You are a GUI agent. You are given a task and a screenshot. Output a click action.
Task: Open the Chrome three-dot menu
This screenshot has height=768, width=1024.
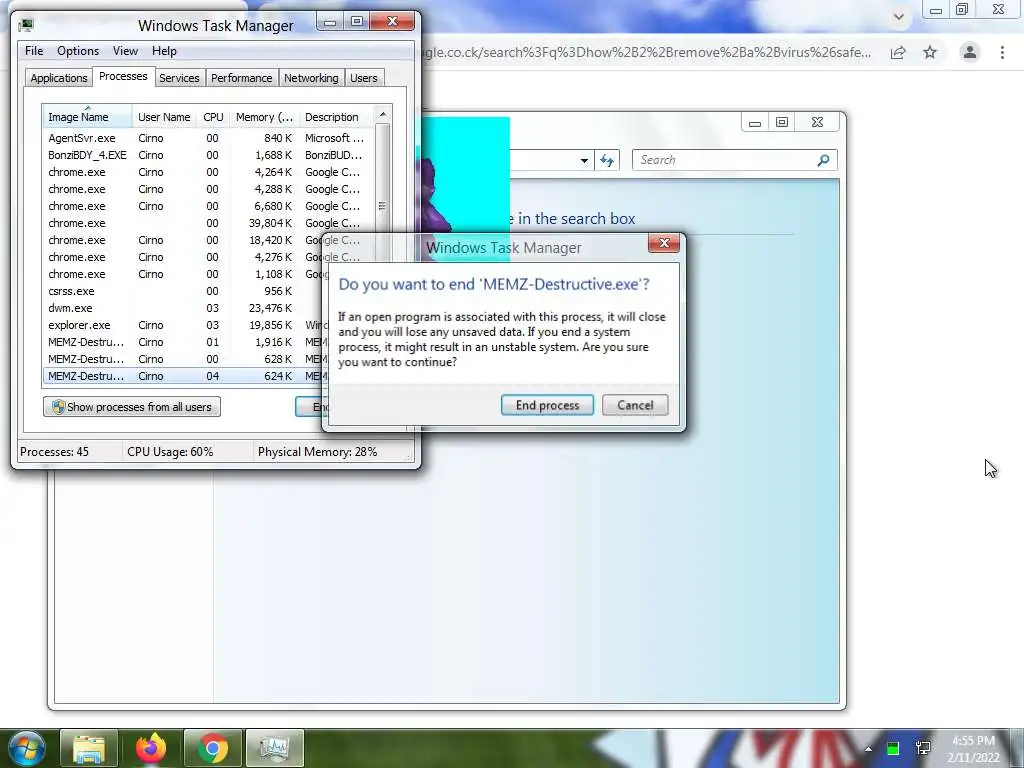pyautogui.click(x=1002, y=52)
